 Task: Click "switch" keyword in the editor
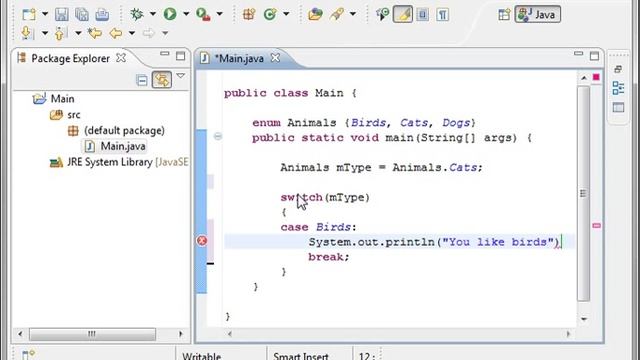(x=302, y=198)
